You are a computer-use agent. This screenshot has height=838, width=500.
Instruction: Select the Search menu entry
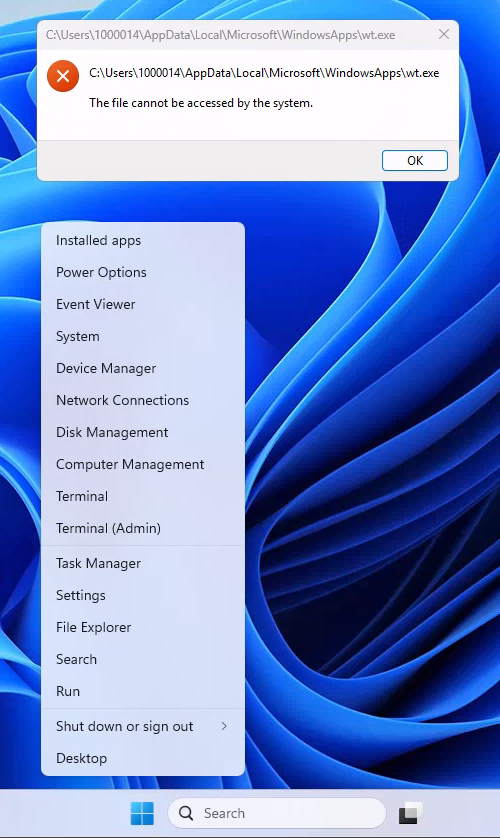pos(143,659)
